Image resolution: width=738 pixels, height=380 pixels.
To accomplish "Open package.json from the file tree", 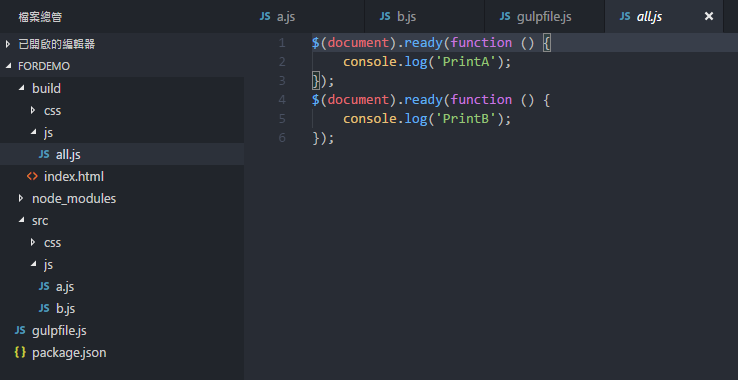I will coord(69,353).
